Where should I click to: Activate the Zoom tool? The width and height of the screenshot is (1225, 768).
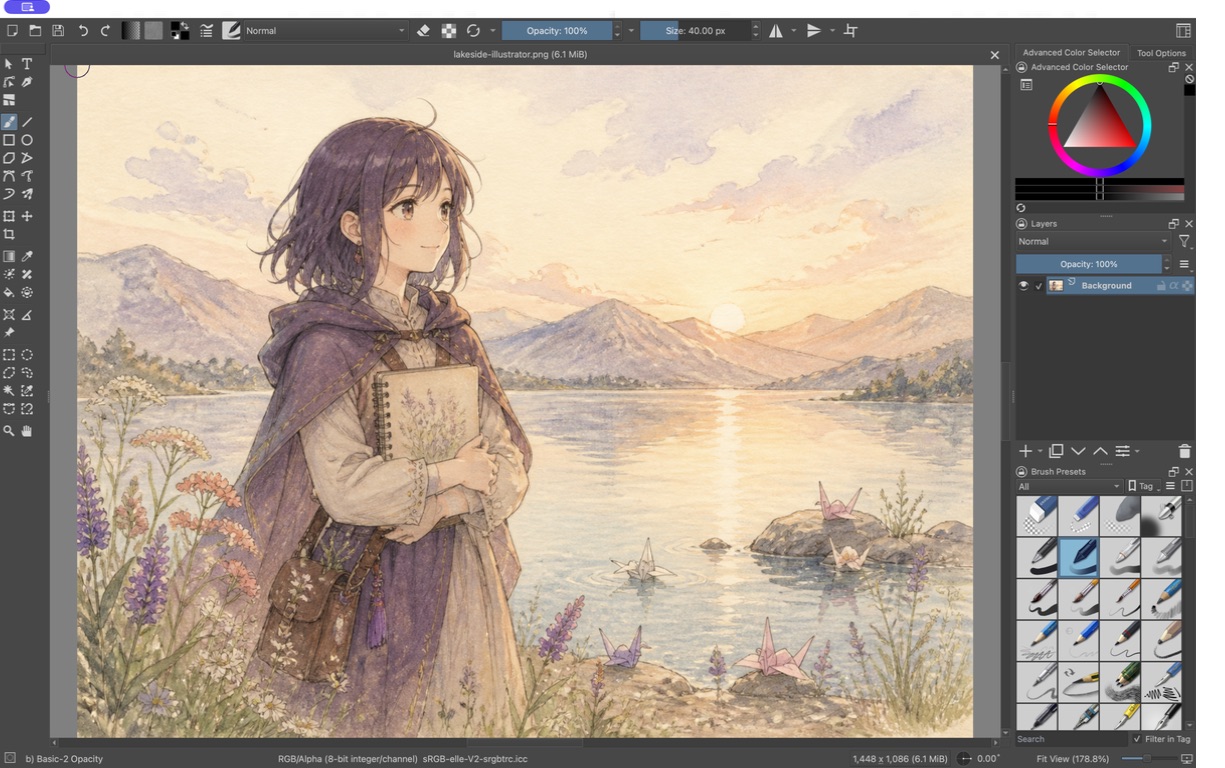tap(9, 431)
